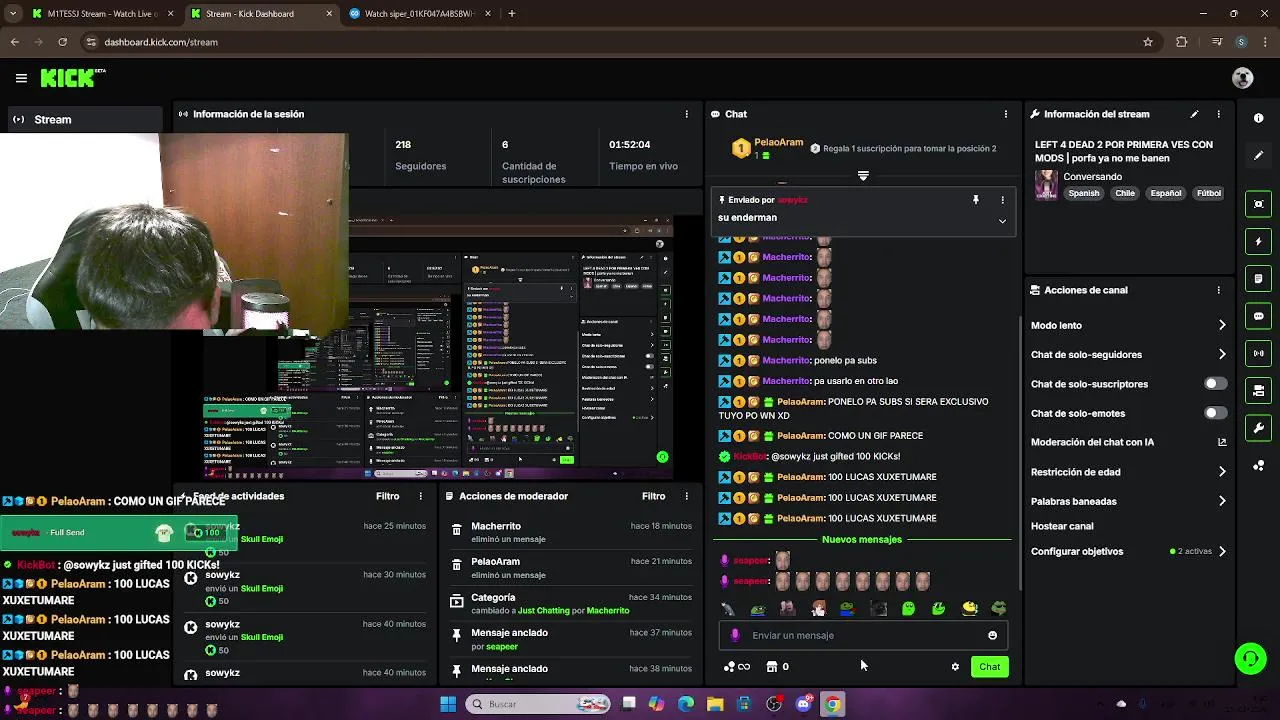The height and width of the screenshot is (720, 1280).
Task: Click the KICK logo
Action: pos(73,78)
